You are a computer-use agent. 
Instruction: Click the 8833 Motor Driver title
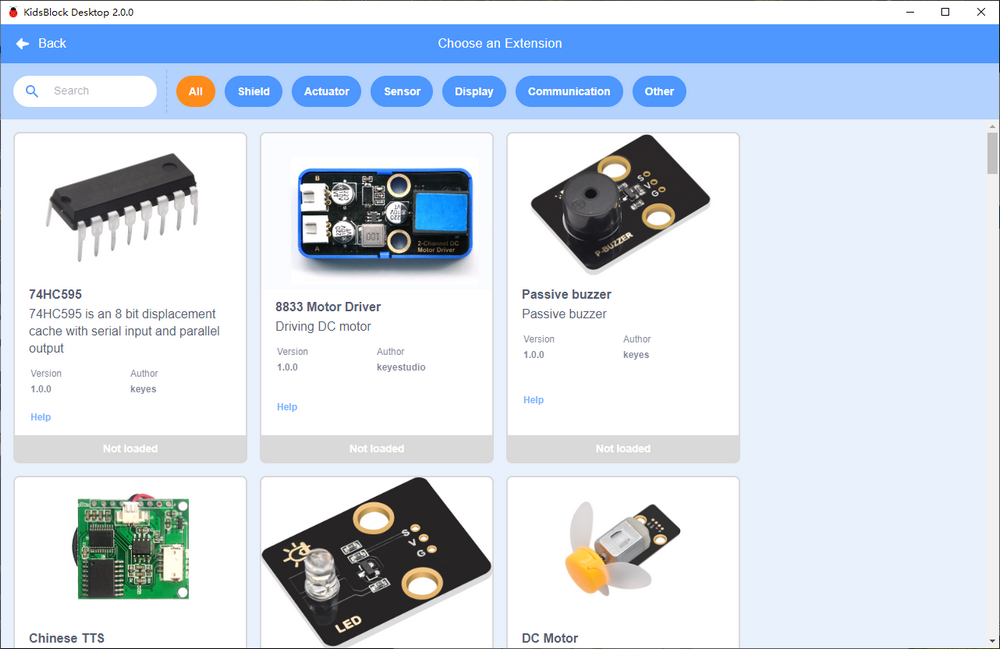[328, 307]
